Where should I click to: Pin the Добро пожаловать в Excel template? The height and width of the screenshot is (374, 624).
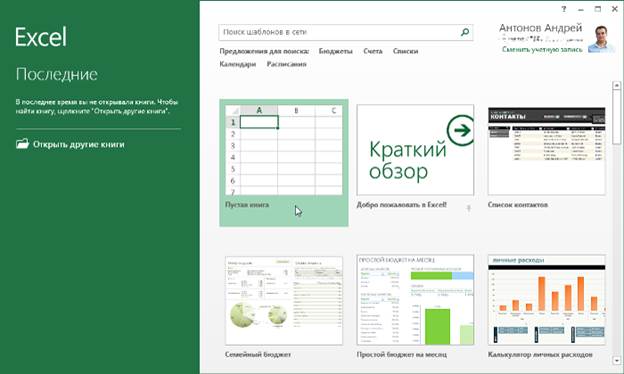468,208
